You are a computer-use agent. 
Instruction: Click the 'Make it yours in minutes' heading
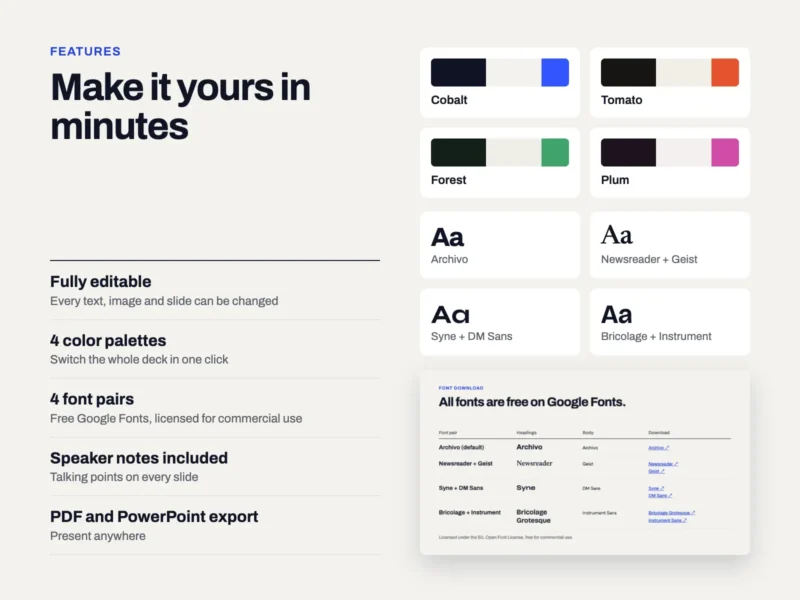(180, 106)
